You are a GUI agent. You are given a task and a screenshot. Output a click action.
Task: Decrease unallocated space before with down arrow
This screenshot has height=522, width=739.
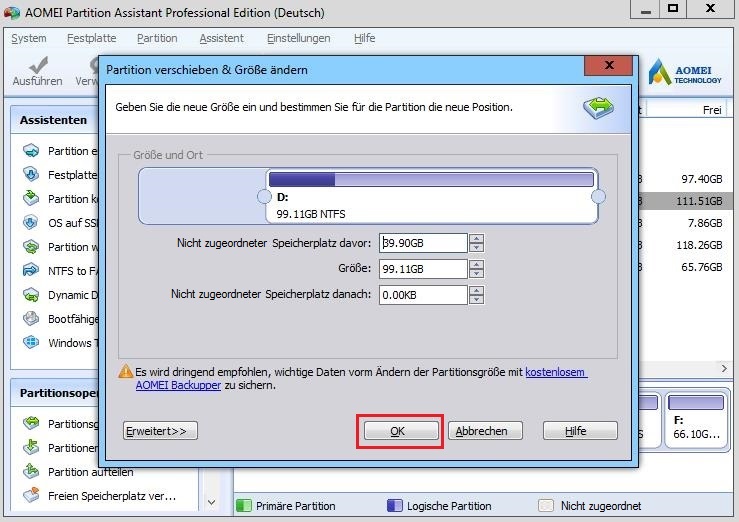coord(476,248)
